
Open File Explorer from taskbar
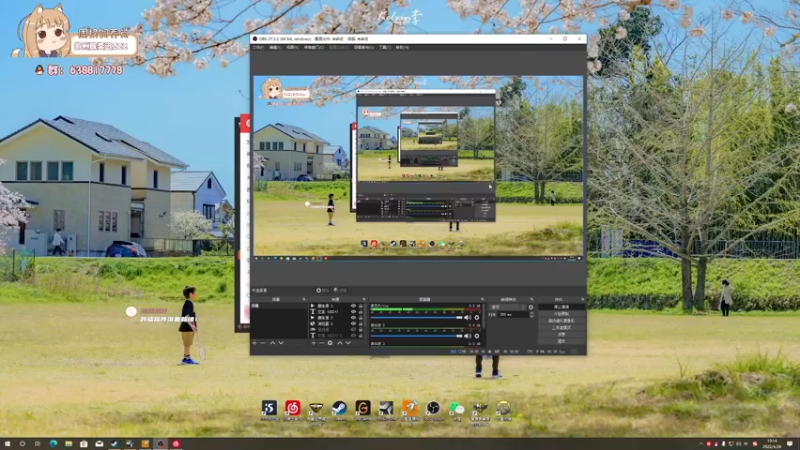pyautogui.click(x=68, y=444)
